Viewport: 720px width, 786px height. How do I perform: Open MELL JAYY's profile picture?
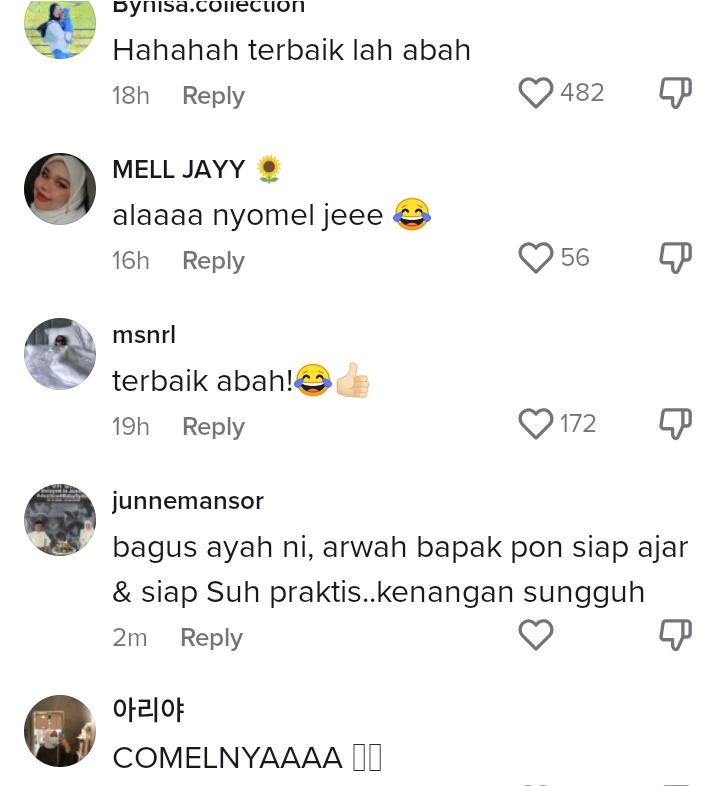pos(60,189)
